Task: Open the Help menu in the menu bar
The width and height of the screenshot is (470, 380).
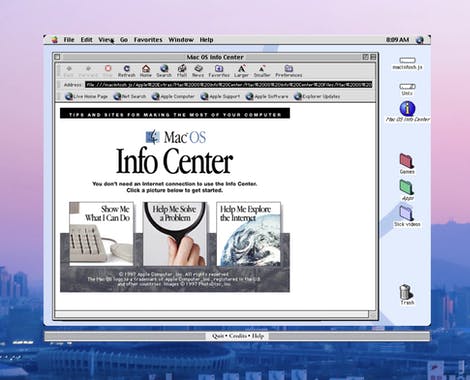Action: tap(206, 40)
